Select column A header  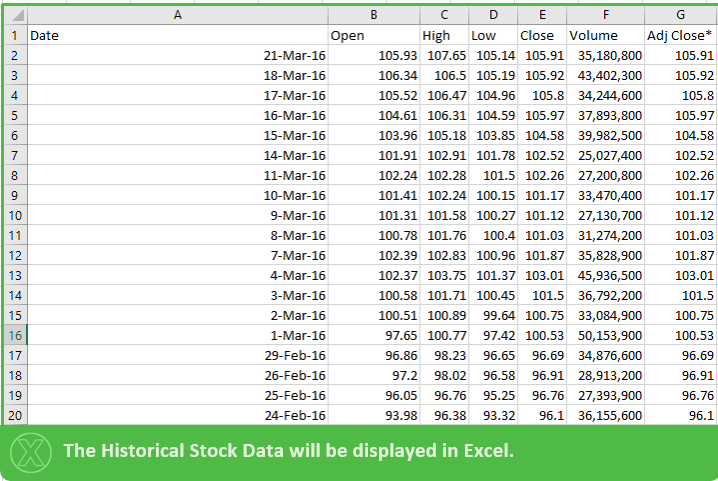[178, 15]
